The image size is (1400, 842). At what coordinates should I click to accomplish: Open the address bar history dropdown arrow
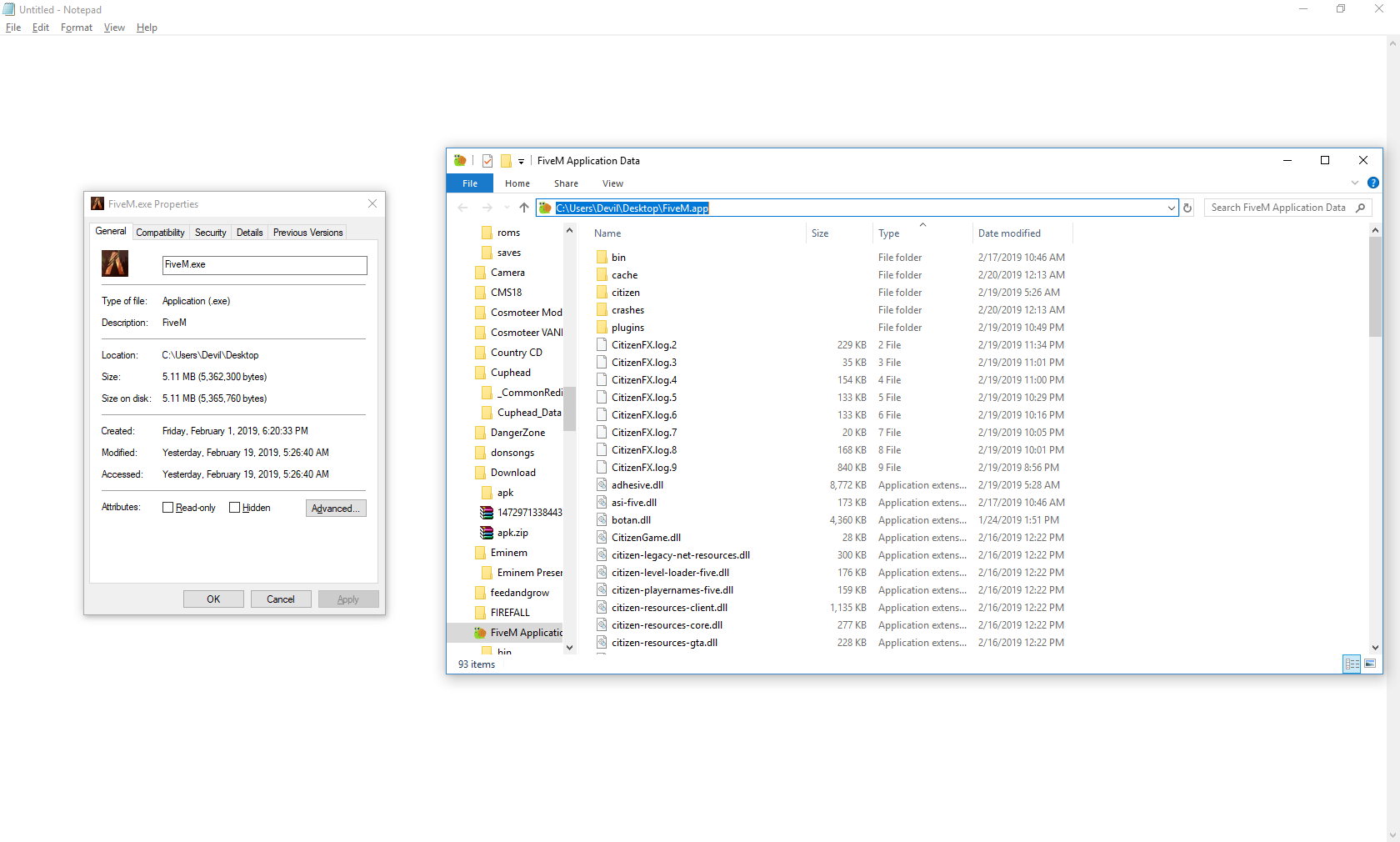coord(1172,208)
